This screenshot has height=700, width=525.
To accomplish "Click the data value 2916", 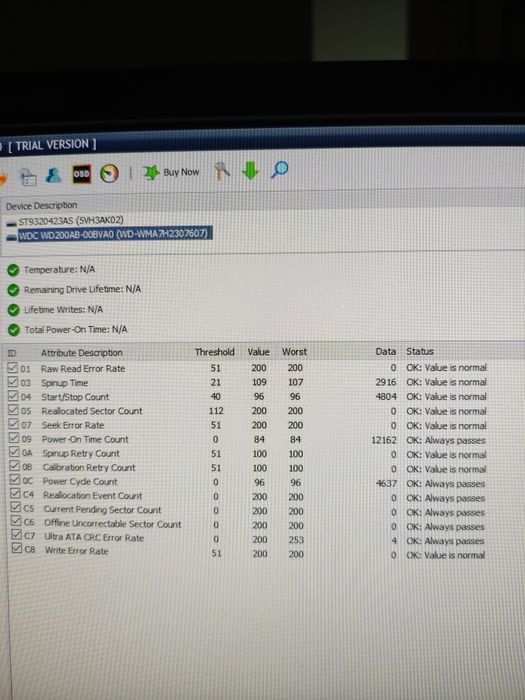I will point(386,382).
